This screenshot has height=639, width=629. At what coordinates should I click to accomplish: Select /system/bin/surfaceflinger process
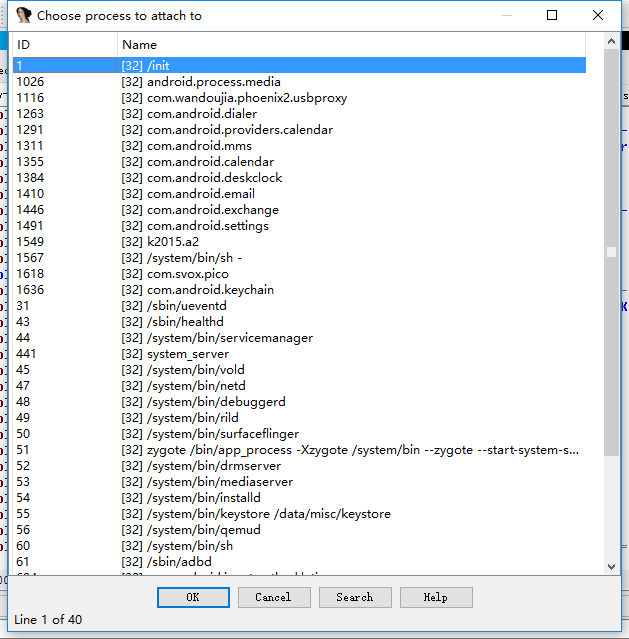(x=300, y=434)
